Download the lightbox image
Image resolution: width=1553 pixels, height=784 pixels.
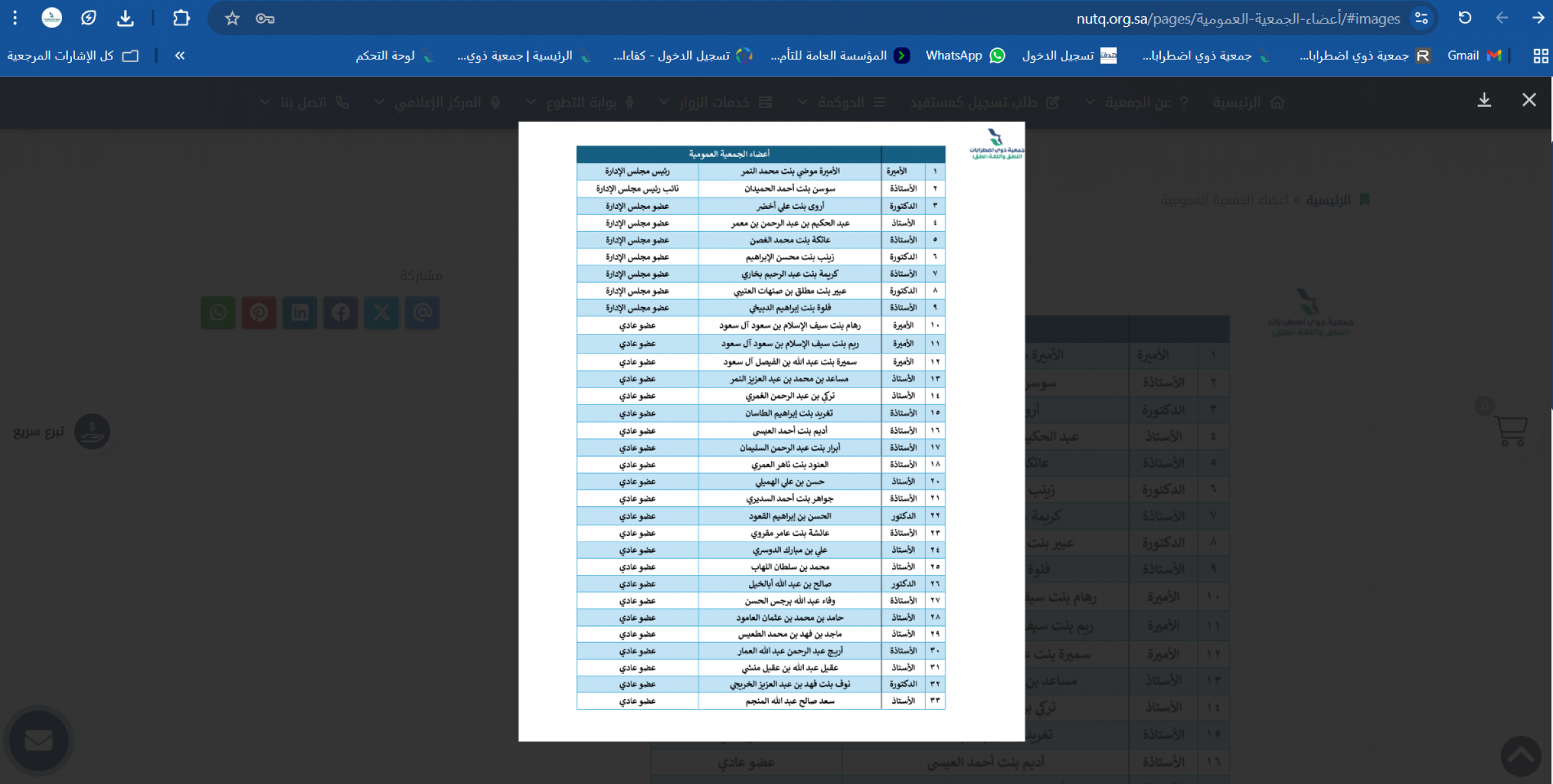click(x=1484, y=100)
